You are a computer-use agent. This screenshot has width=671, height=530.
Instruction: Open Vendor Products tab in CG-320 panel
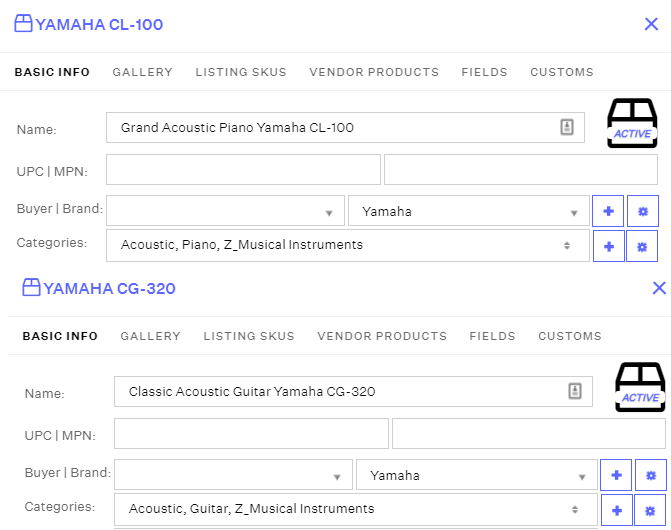click(382, 336)
